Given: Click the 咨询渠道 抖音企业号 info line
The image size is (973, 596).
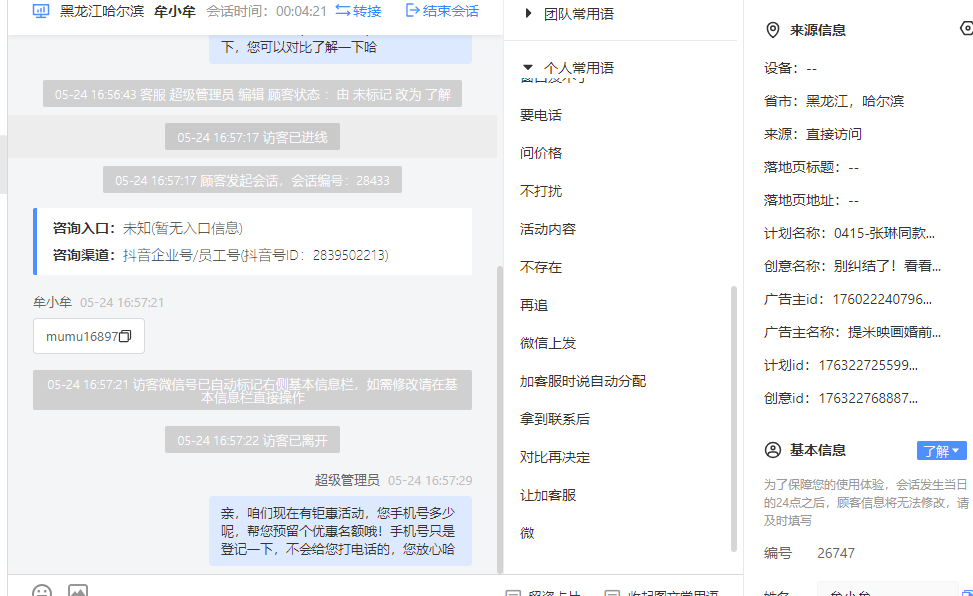Looking at the screenshot, I should 220,255.
